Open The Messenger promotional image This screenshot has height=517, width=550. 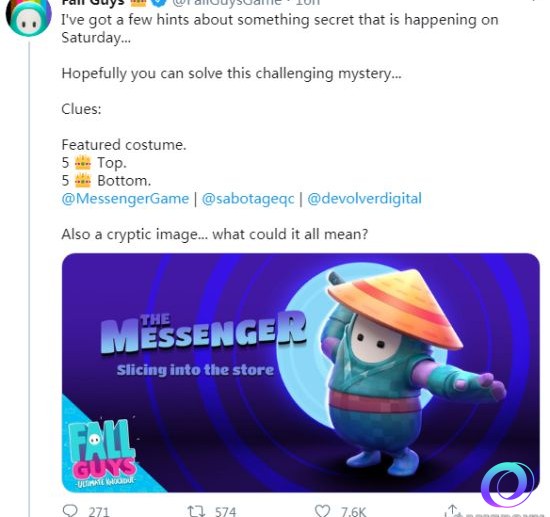(x=301, y=372)
